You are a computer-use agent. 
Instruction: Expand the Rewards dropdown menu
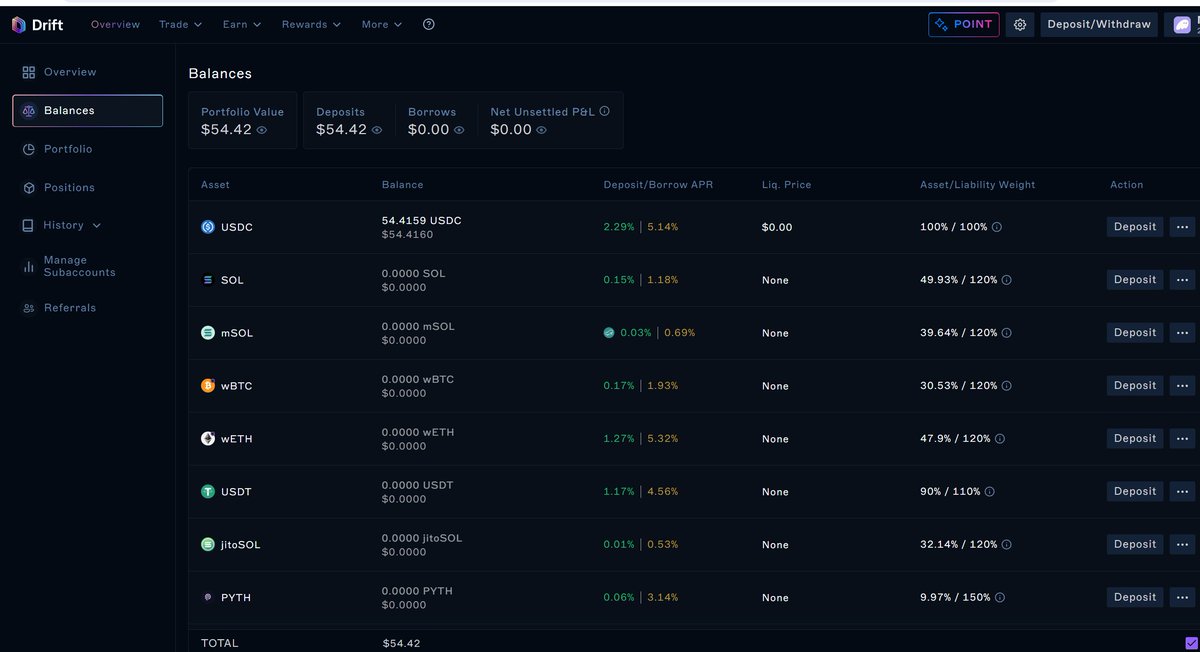pos(311,24)
